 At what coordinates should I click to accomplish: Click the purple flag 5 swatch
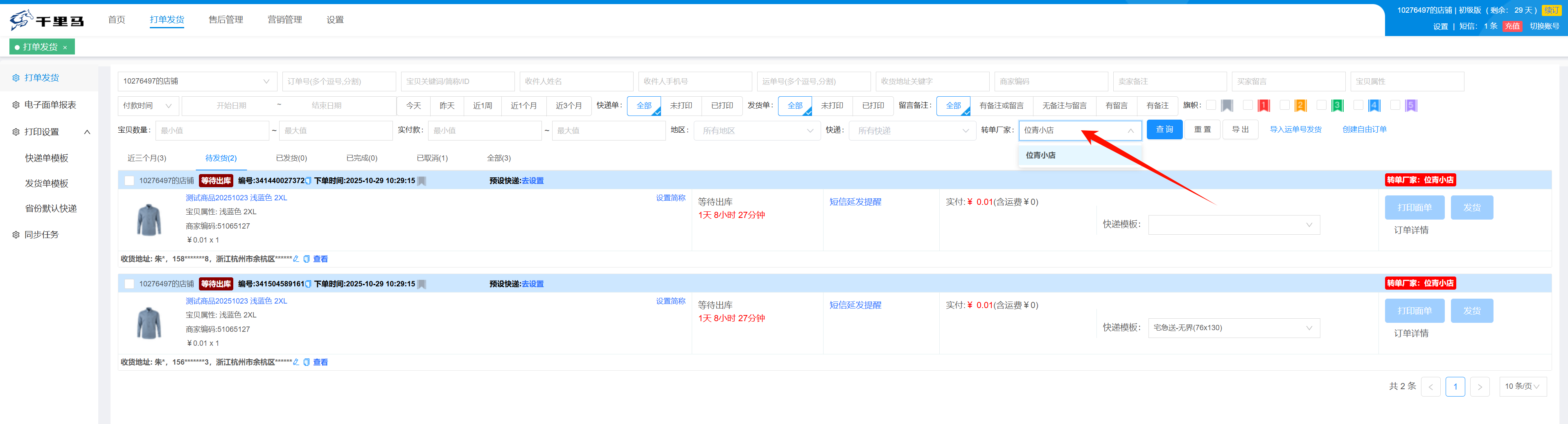point(1411,106)
